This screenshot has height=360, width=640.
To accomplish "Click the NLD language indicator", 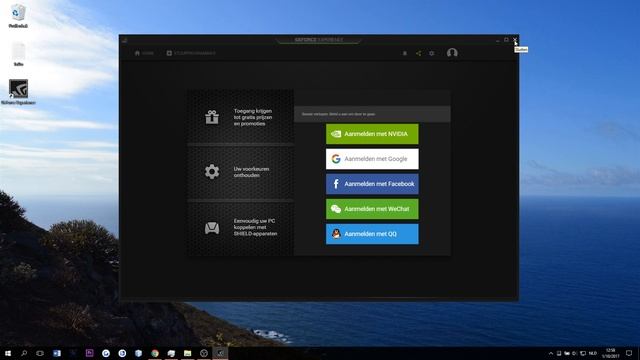I will 593,353.
